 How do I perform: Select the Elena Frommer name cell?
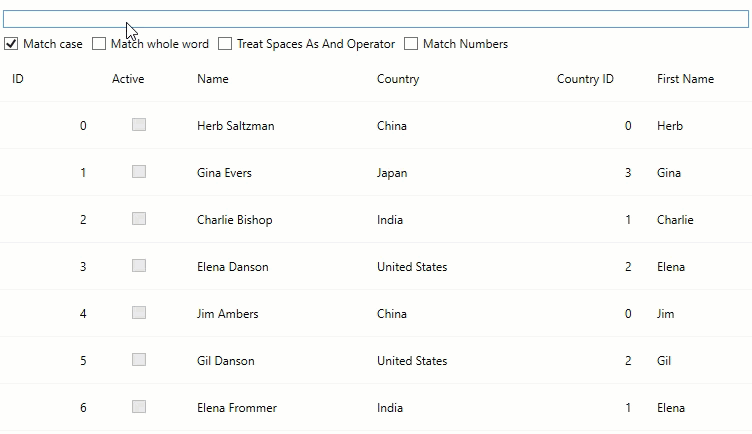pyautogui.click(x=237, y=408)
